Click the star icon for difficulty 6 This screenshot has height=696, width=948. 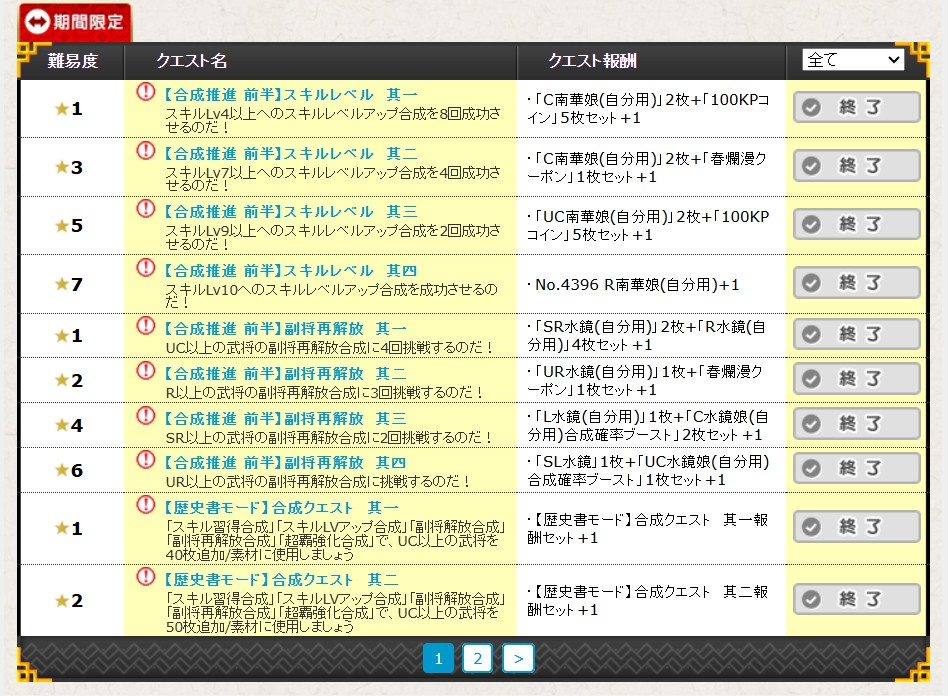tap(62, 470)
